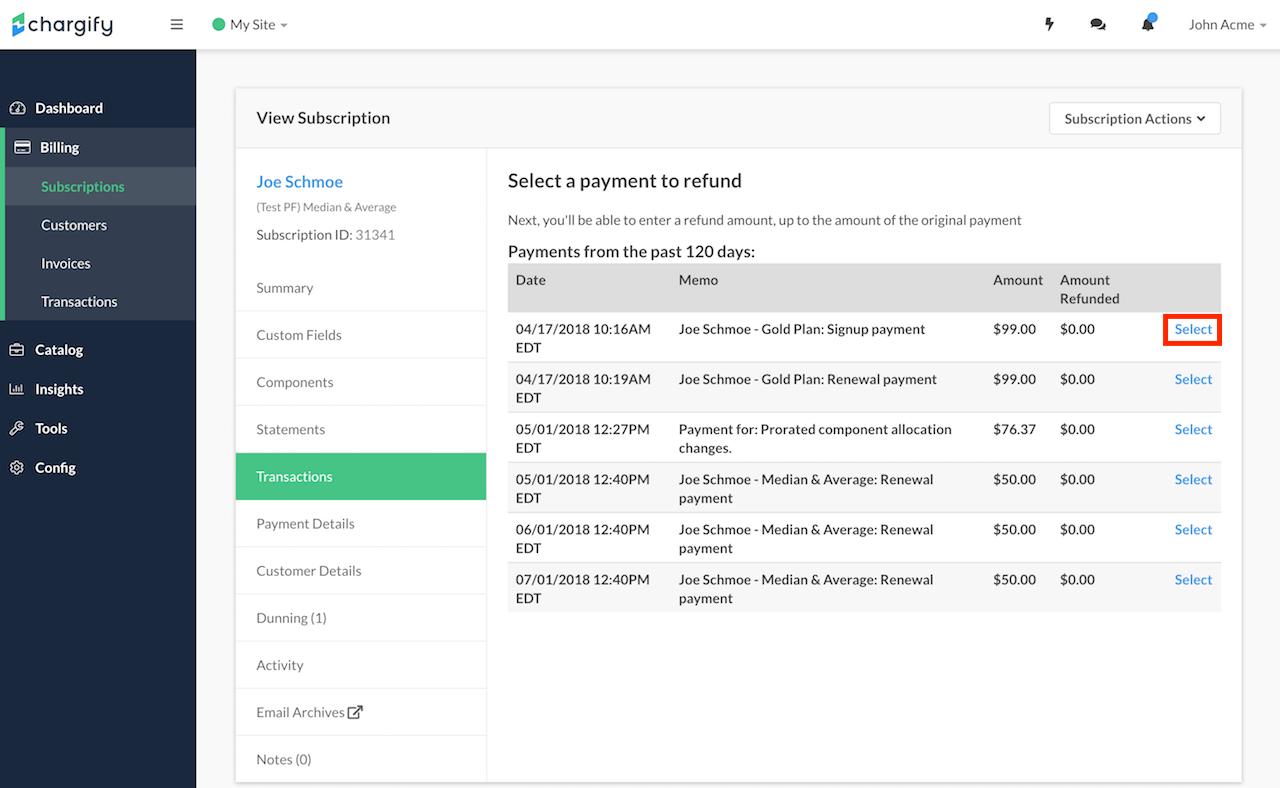Click the green site status dot
This screenshot has width=1280, height=788.
click(x=219, y=25)
